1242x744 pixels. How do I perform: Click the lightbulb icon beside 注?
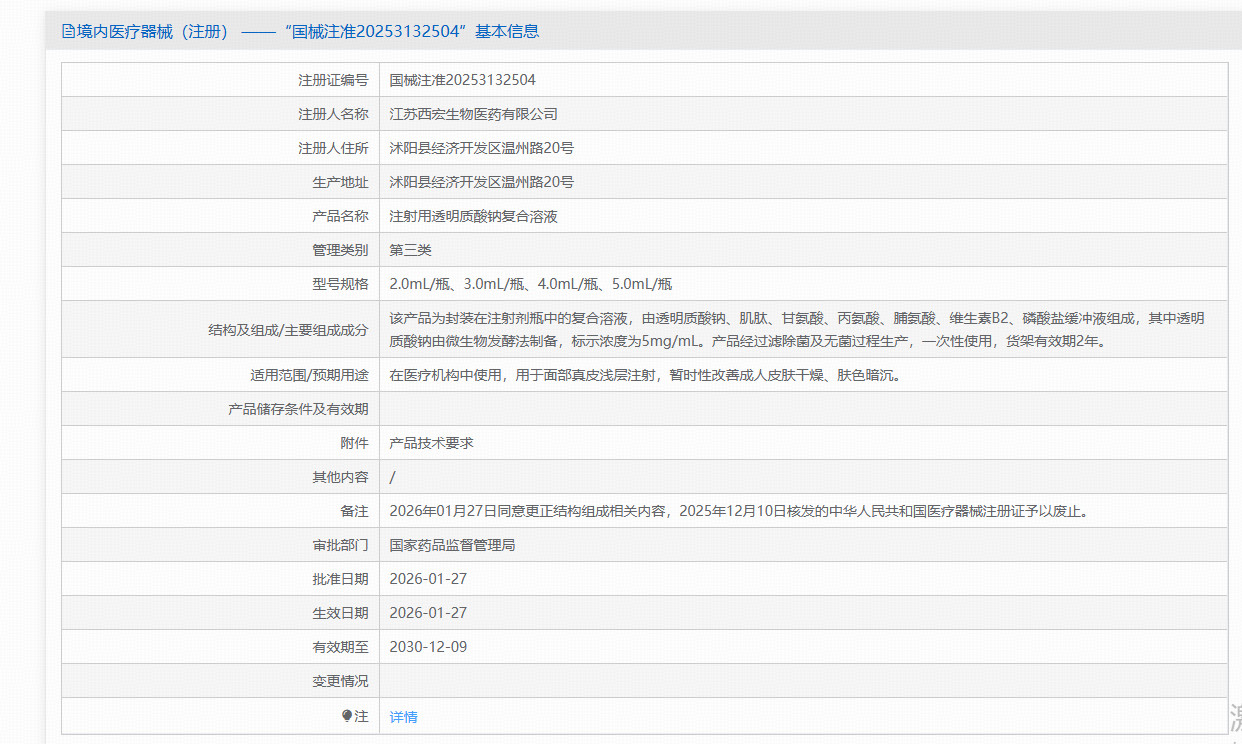[347, 716]
